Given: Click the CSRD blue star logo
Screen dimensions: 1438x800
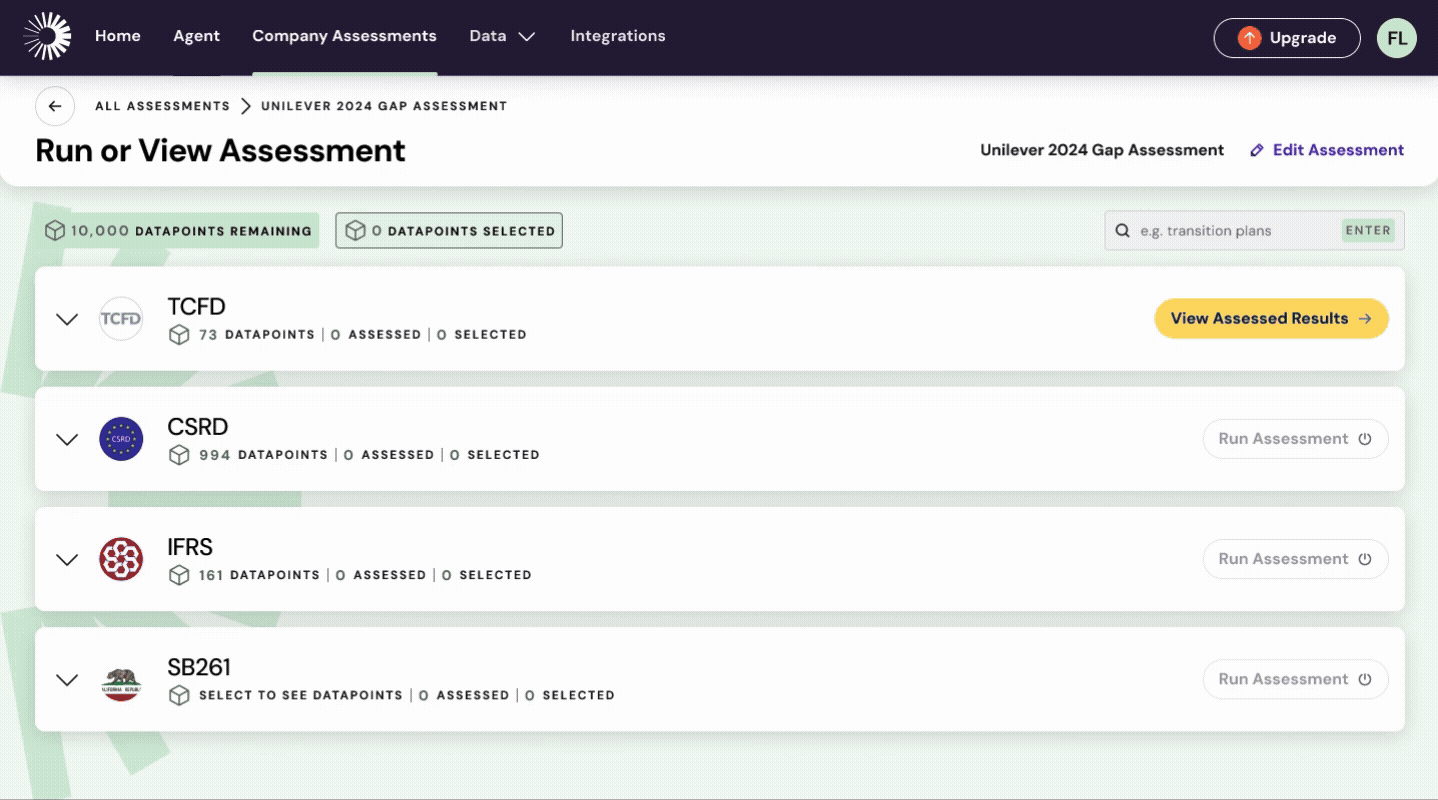Looking at the screenshot, I should [121, 439].
